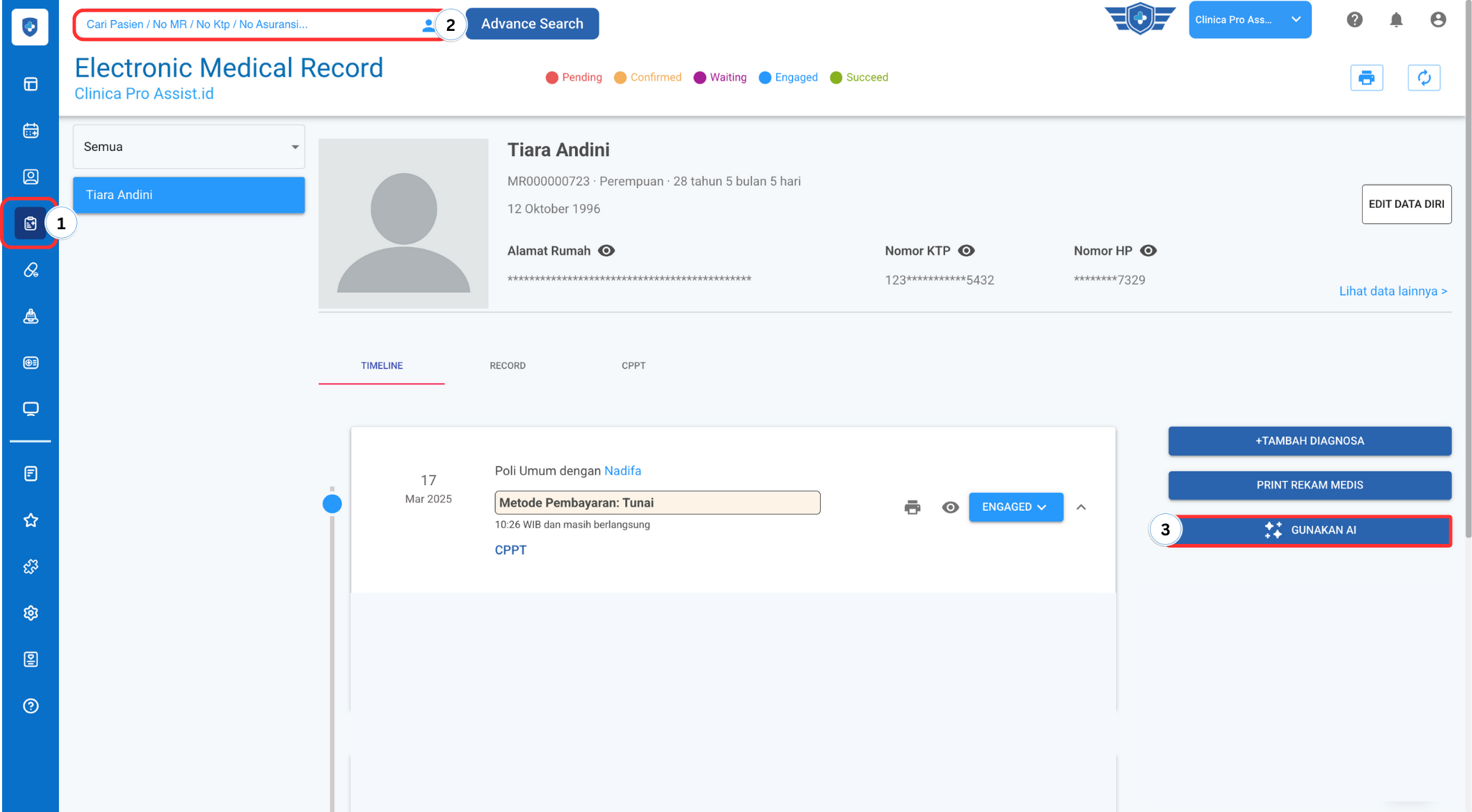The image size is (1472, 812).
Task: Open the Semua filter dropdown
Action: tap(188, 147)
